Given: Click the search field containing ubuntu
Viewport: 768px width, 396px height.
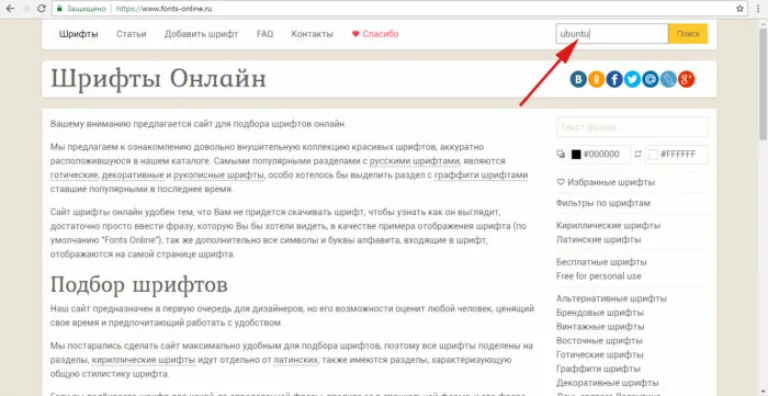Looking at the screenshot, I should 612,34.
